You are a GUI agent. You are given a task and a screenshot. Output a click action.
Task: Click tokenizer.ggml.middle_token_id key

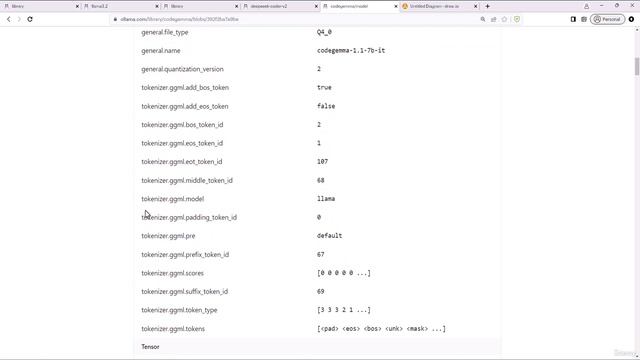(x=187, y=180)
